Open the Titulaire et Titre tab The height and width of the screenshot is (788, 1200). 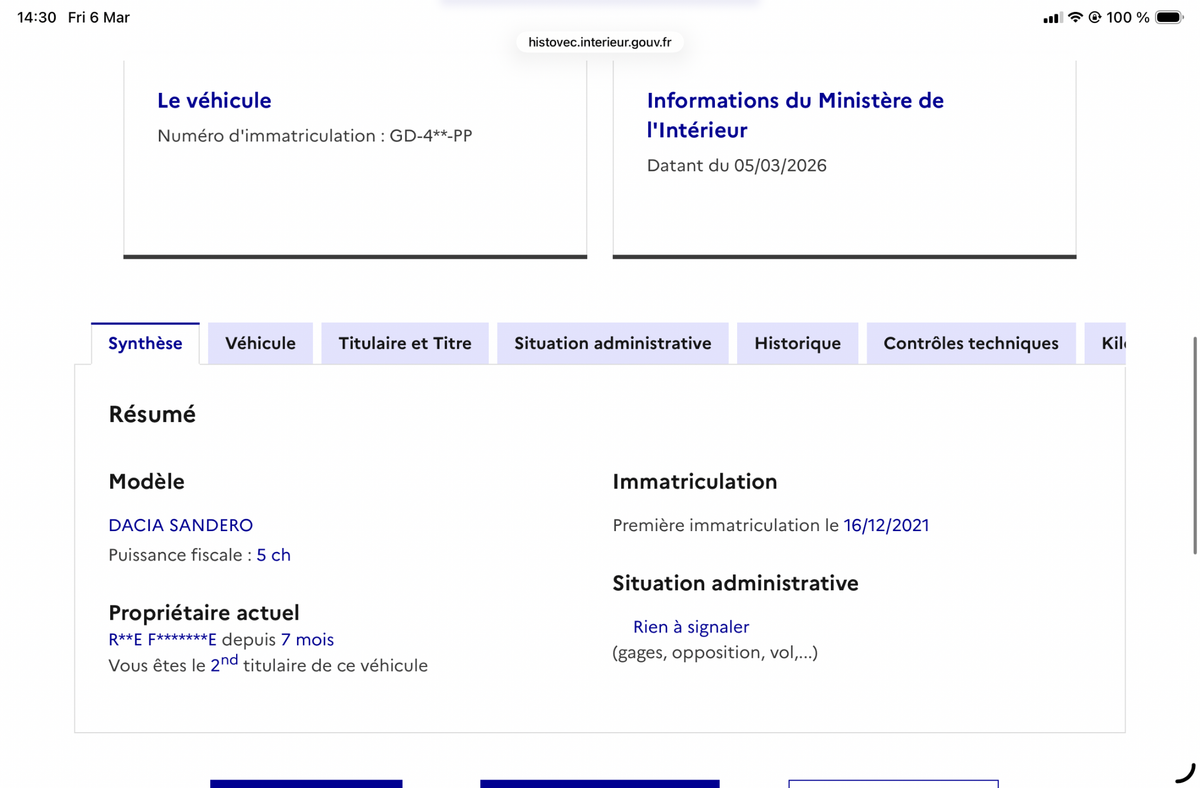(405, 343)
